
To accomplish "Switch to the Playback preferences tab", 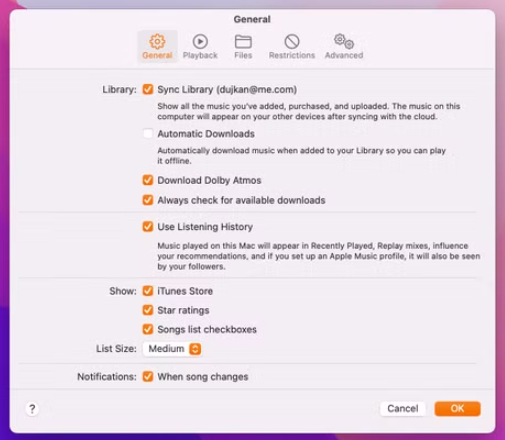I will [x=200, y=46].
